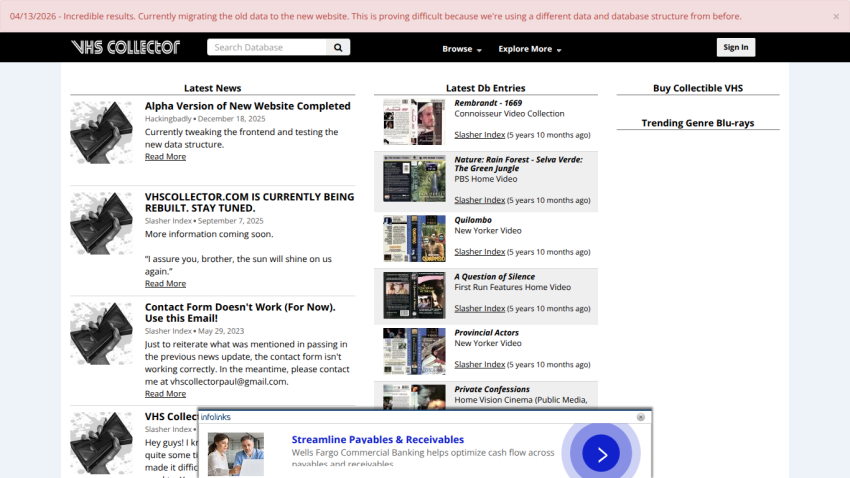Expand the Explore More menu
Viewport: 850px width, 478px height.
coord(530,49)
